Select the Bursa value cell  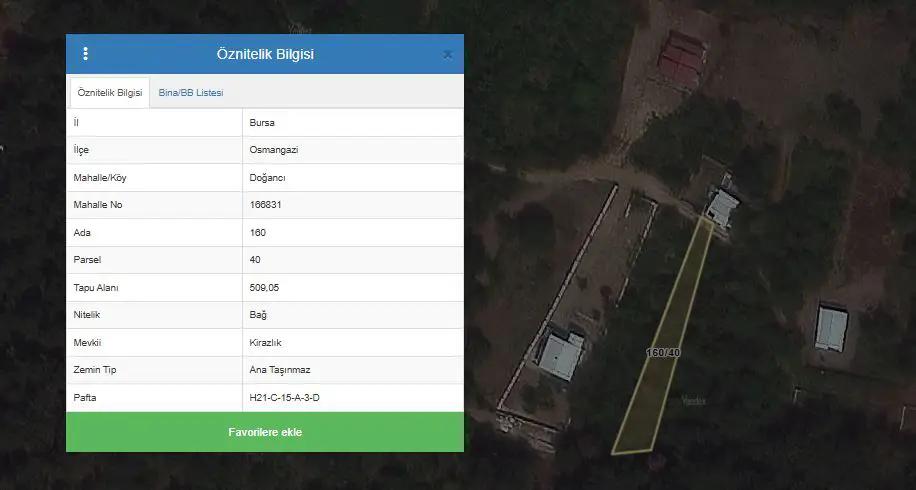point(353,123)
